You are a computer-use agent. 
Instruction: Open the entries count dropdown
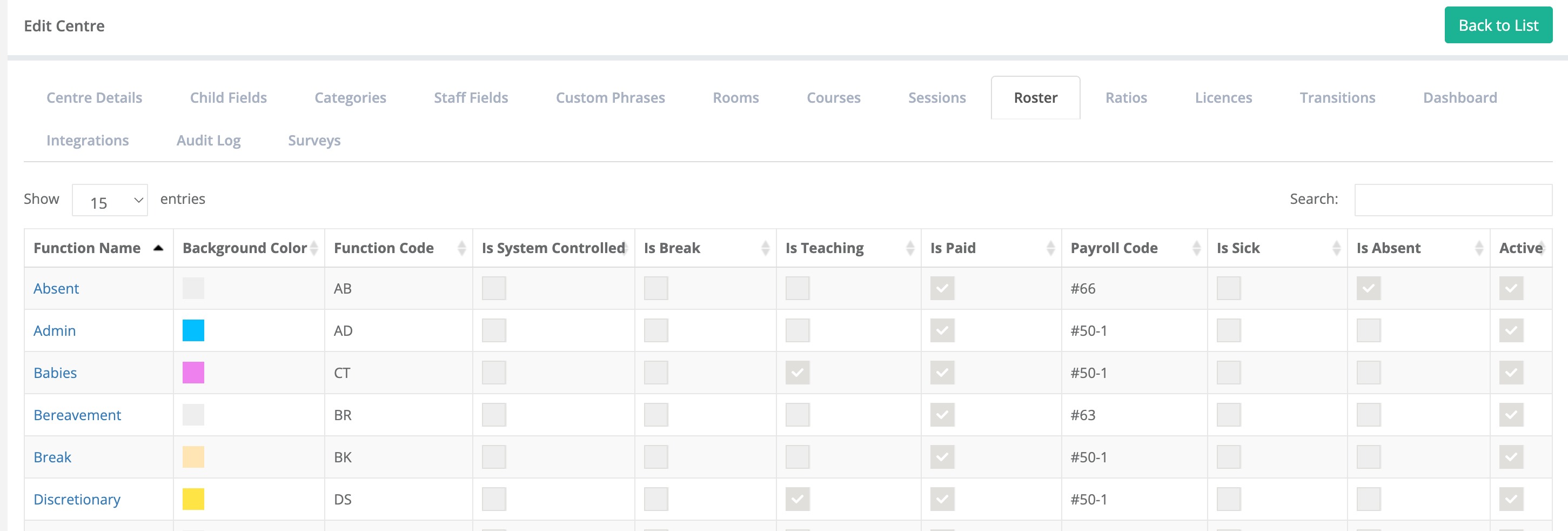point(110,201)
